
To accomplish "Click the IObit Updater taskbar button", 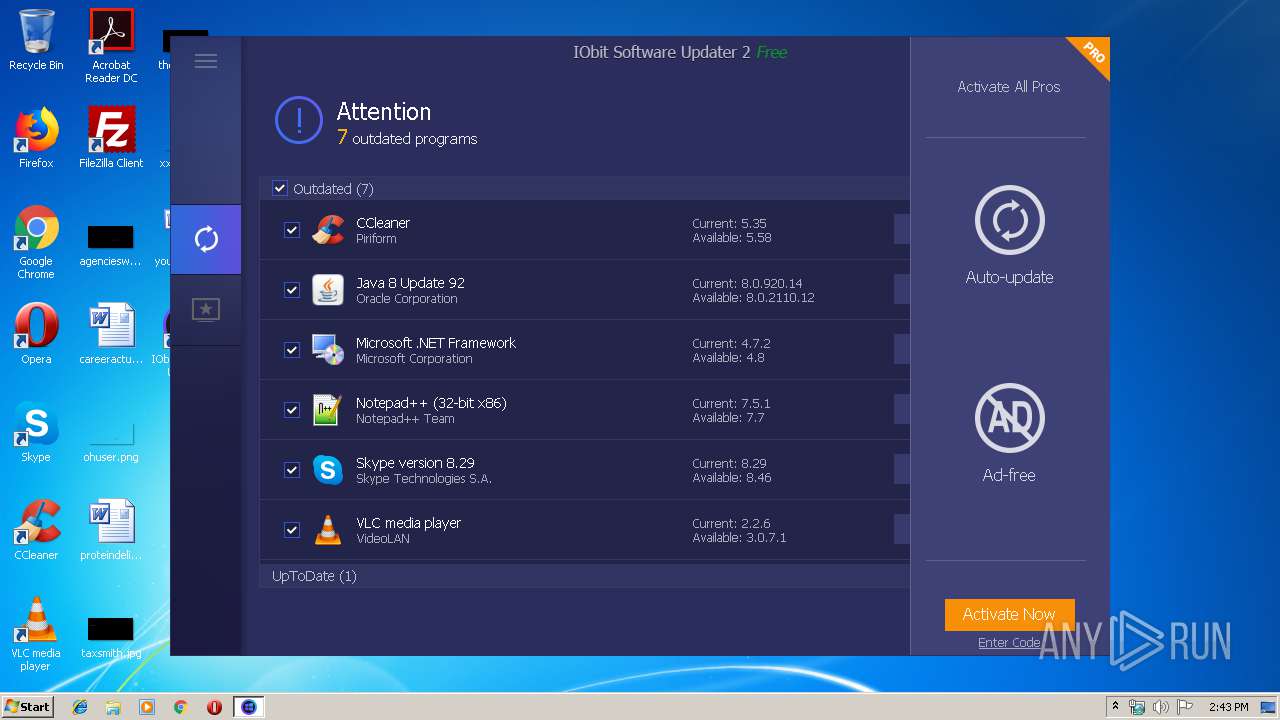I will tap(249, 707).
